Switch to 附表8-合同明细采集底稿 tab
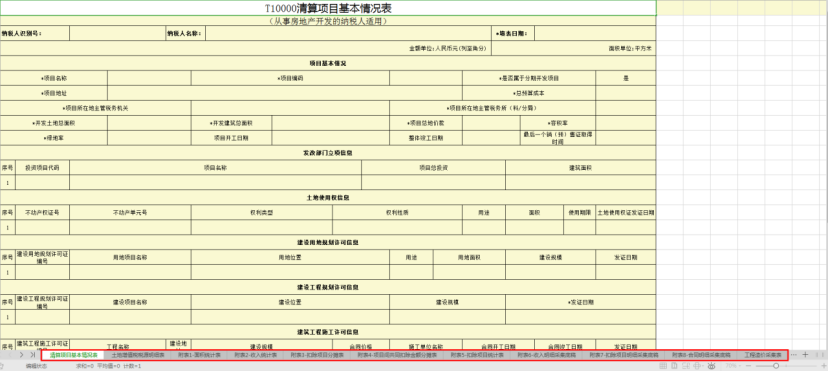Viewport: 828px width, 372px height. click(x=701, y=355)
